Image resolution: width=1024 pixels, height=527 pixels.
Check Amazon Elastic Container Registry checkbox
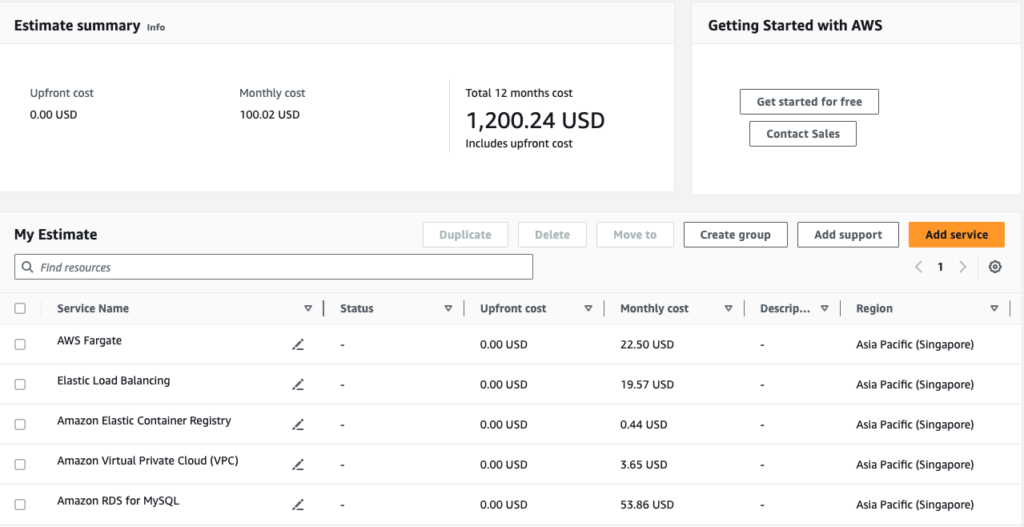click(20, 424)
